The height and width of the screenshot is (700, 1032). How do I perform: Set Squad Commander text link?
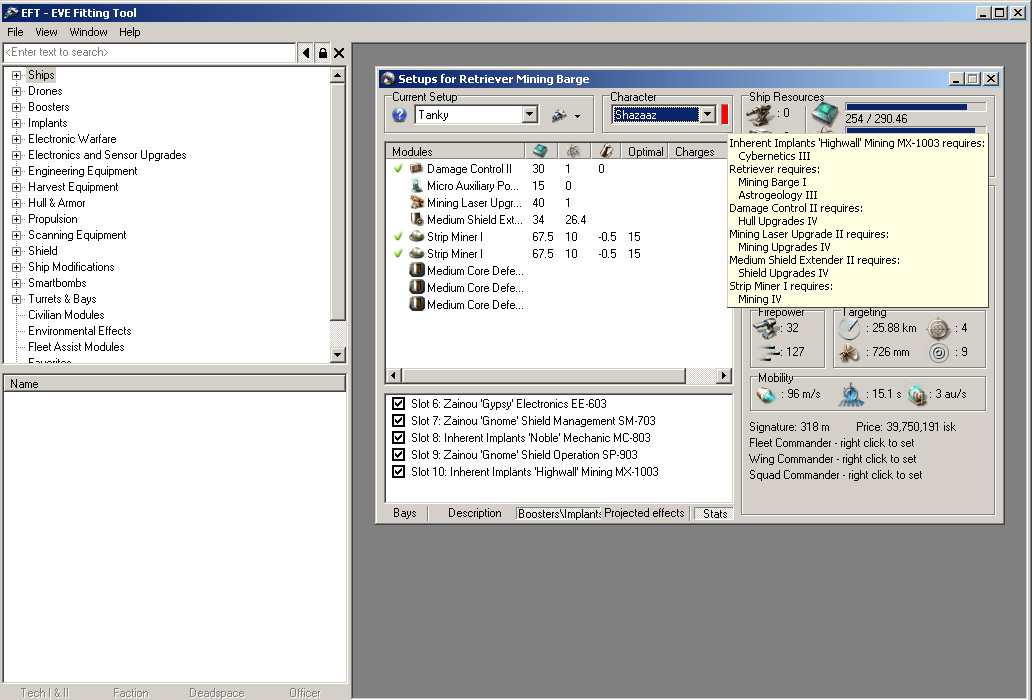point(835,475)
